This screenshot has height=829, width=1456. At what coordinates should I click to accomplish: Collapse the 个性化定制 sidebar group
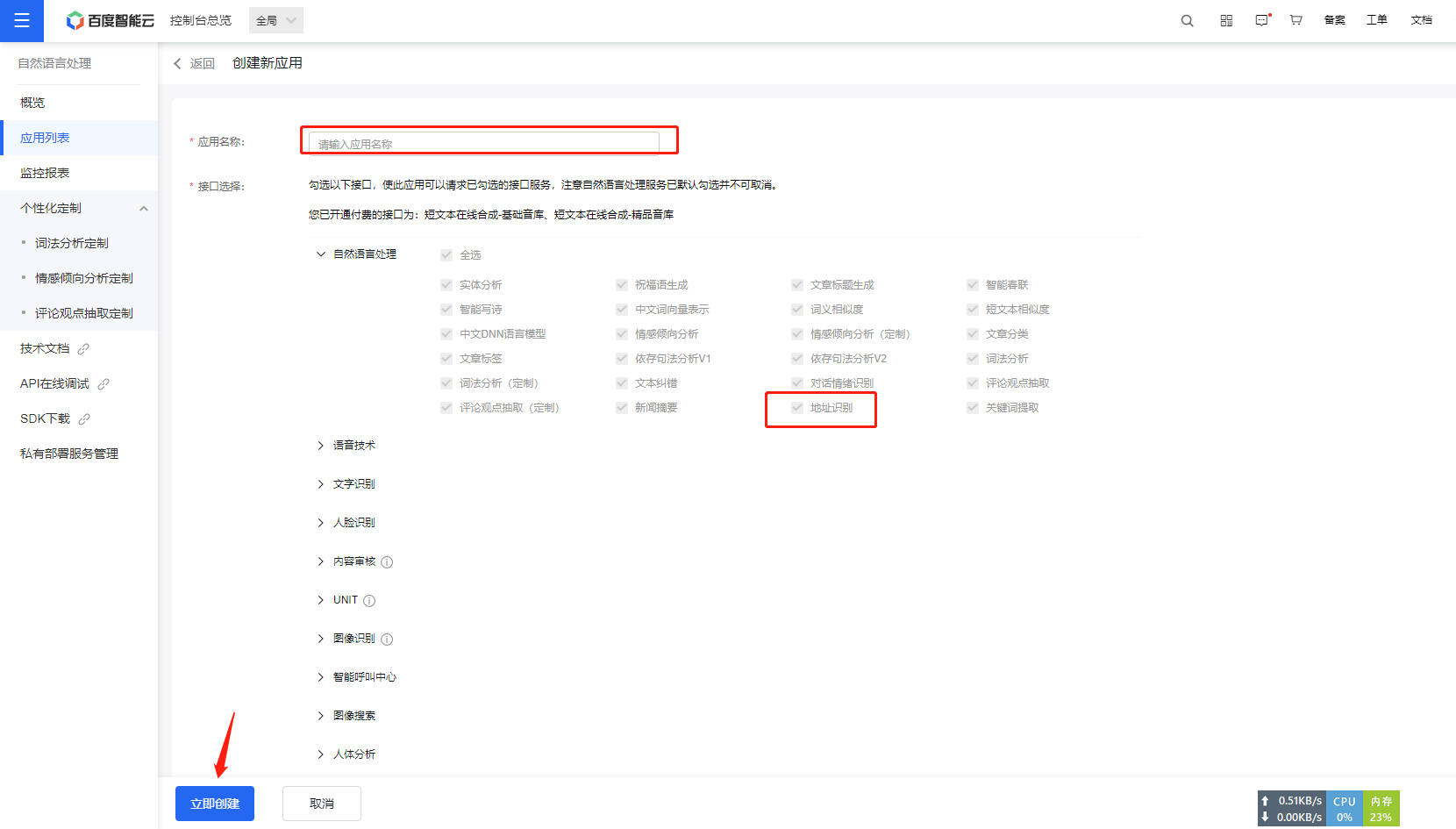click(144, 209)
